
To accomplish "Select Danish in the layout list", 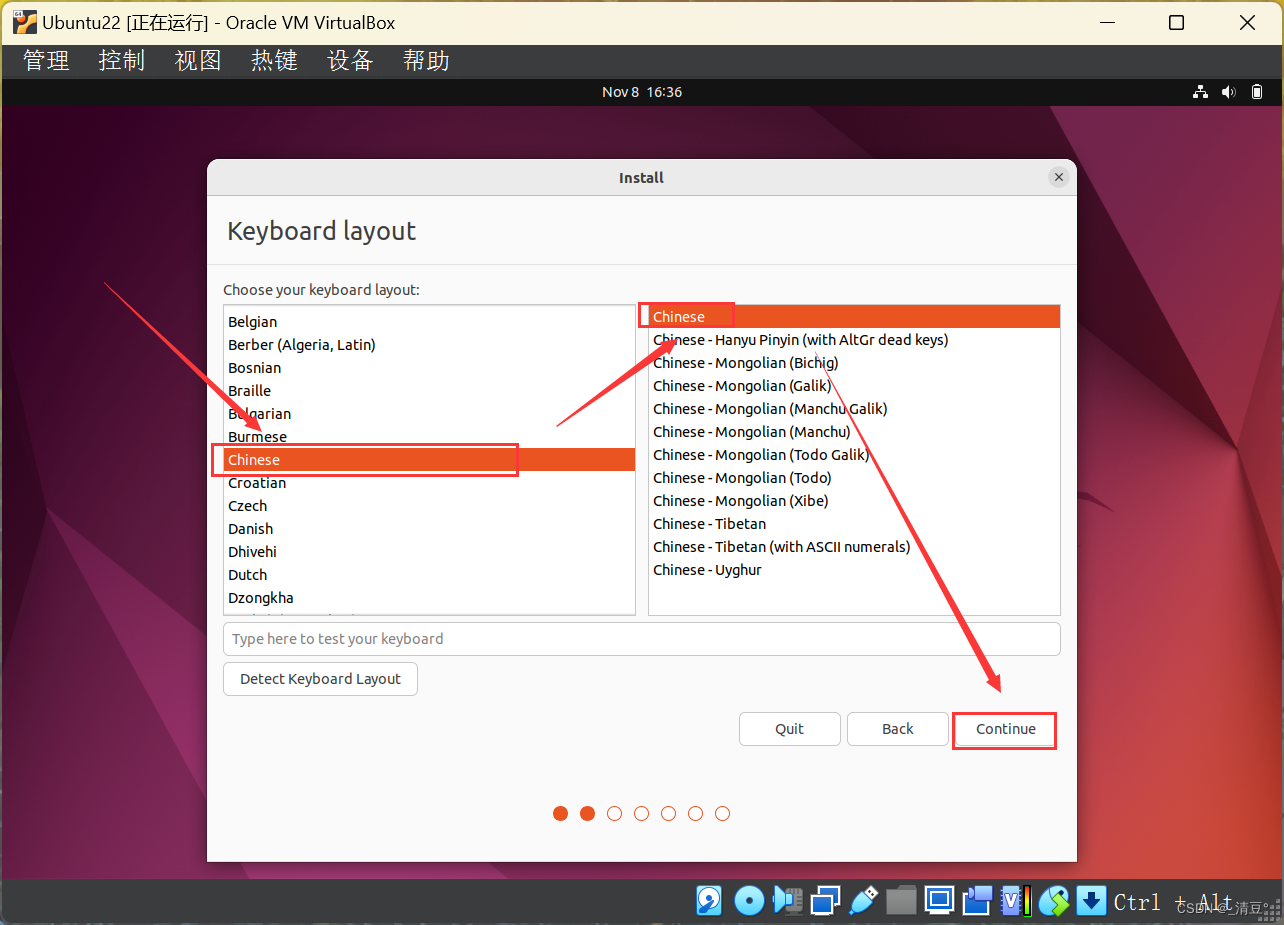I will 429,529.
